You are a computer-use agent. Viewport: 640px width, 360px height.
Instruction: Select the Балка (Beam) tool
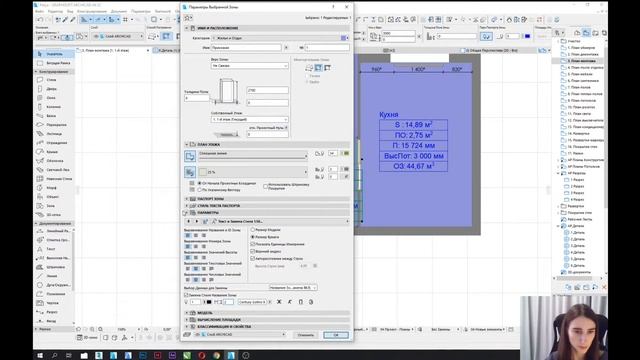tap(54, 116)
